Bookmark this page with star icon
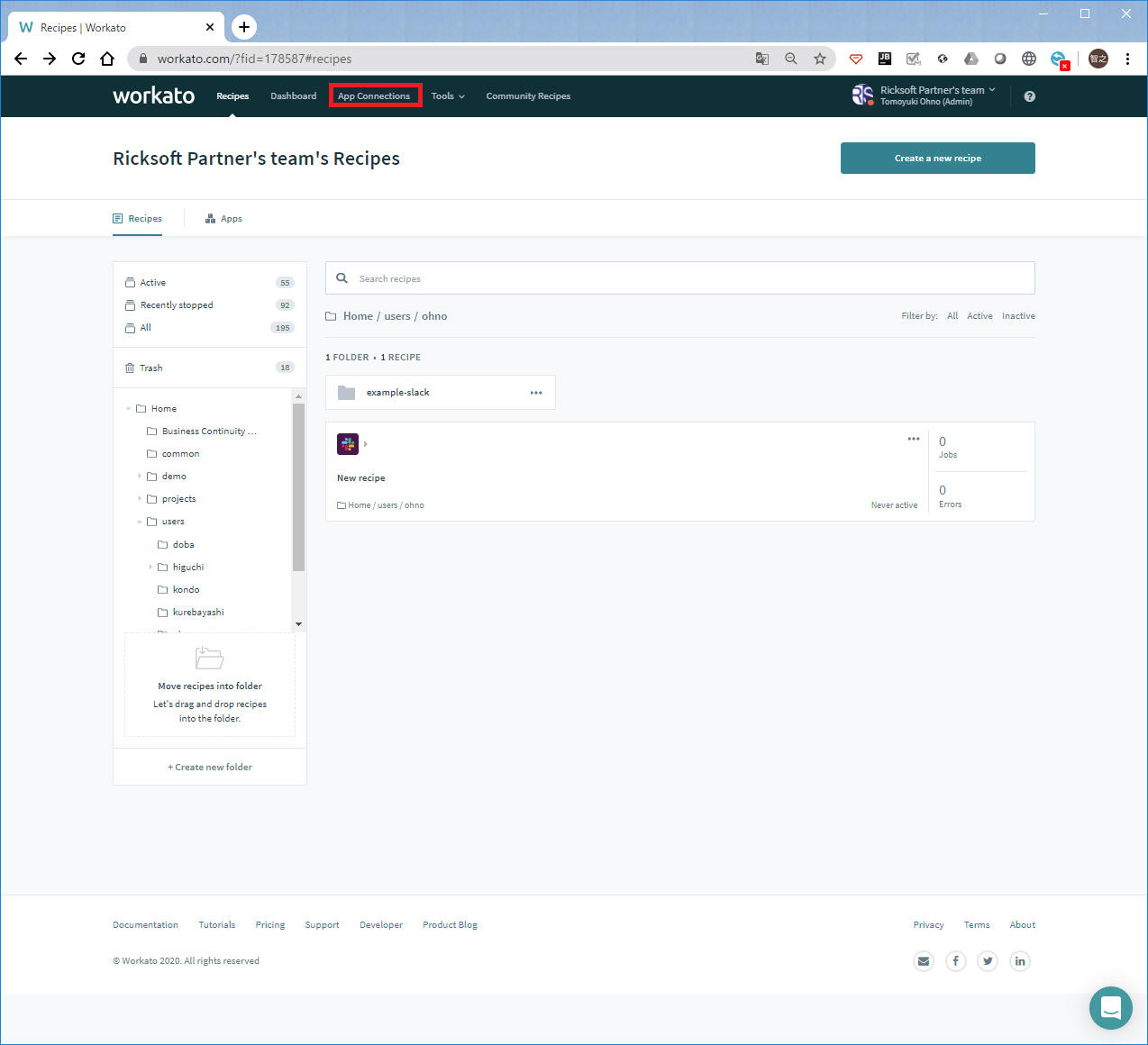 click(x=820, y=59)
